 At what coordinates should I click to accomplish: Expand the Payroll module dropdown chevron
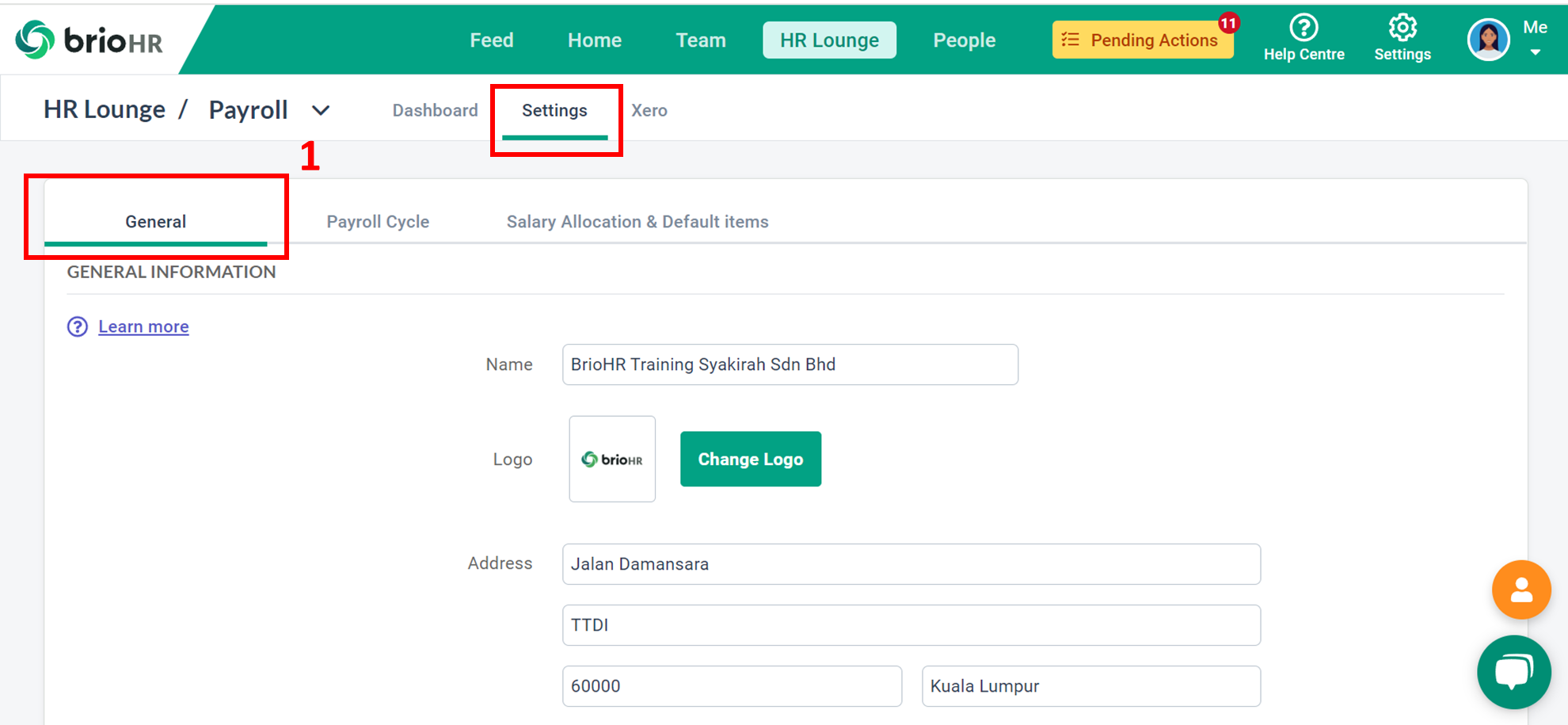pos(321,110)
